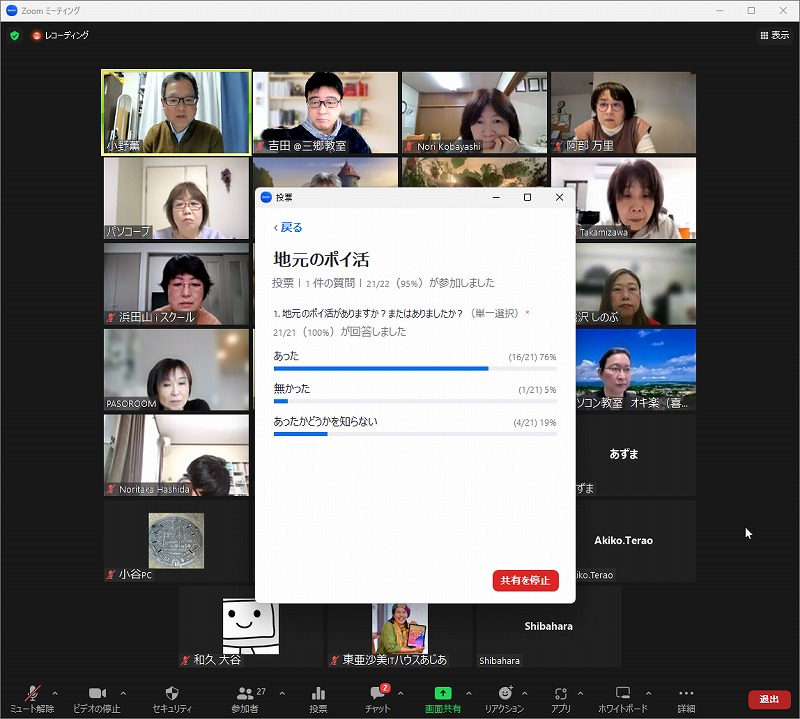This screenshot has width=800, height=719.
Task: Expand the share screen options arrow
Action: tap(468, 693)
